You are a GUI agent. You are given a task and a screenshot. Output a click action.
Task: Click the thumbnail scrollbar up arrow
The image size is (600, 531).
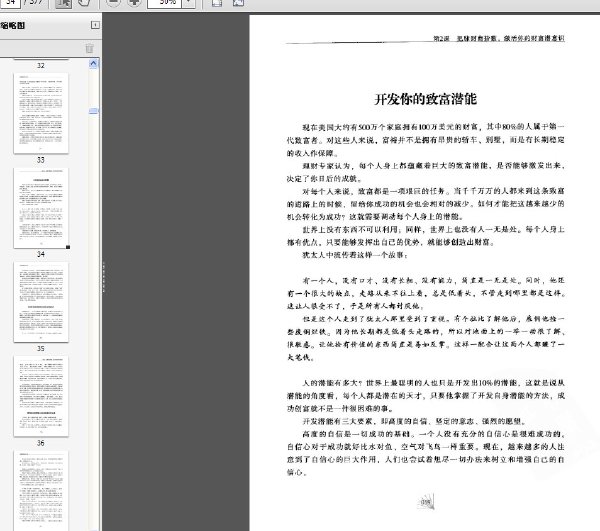93,64
